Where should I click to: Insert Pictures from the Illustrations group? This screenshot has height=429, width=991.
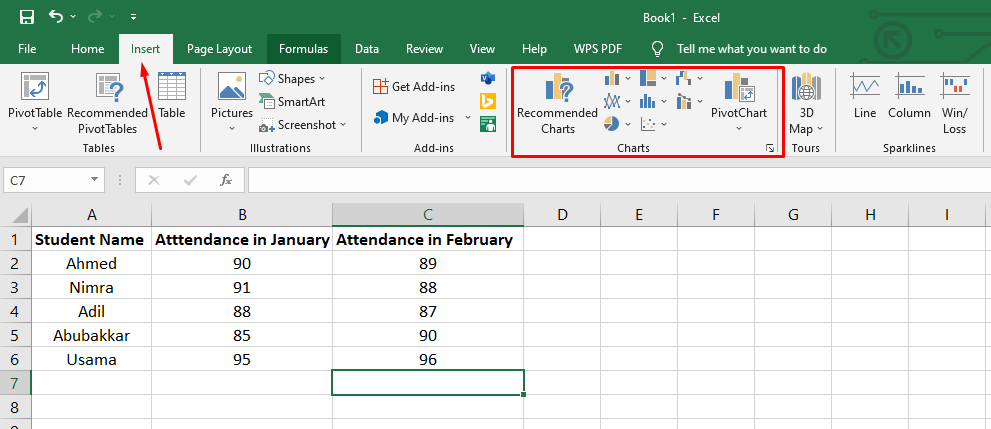232,95
